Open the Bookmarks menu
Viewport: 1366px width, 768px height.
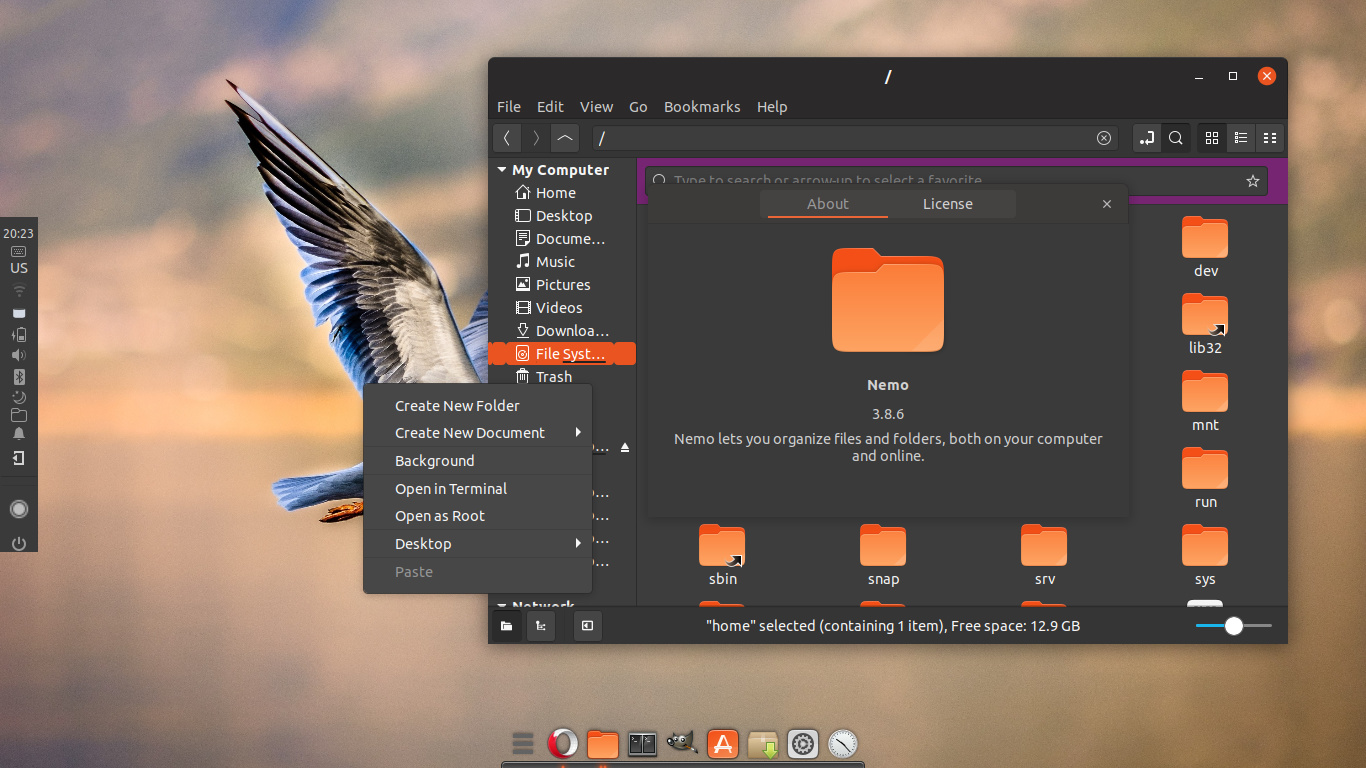pos(702,107)
